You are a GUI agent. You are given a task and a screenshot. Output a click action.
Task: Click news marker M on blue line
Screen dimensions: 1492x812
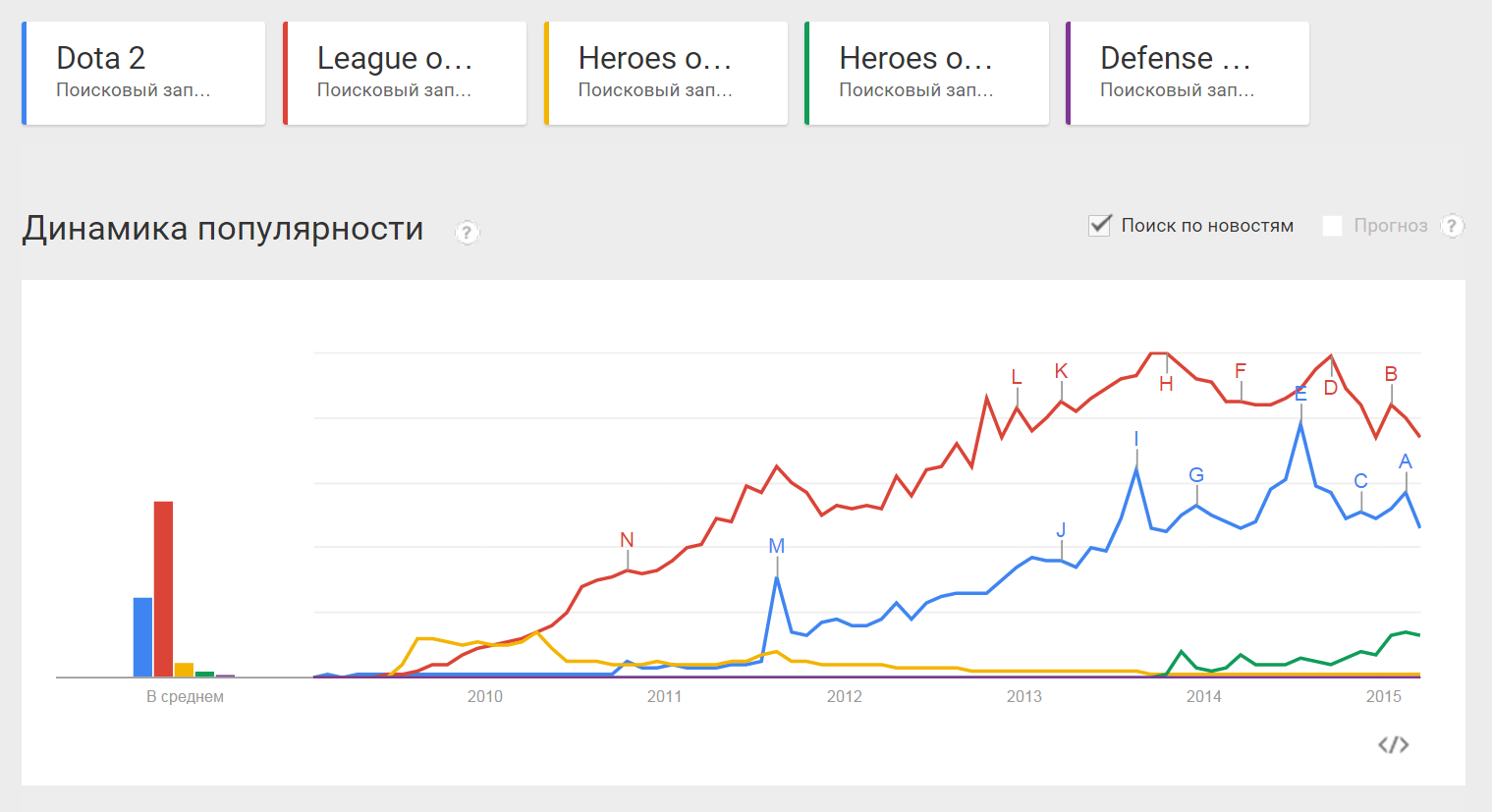[x=777, y=546]
